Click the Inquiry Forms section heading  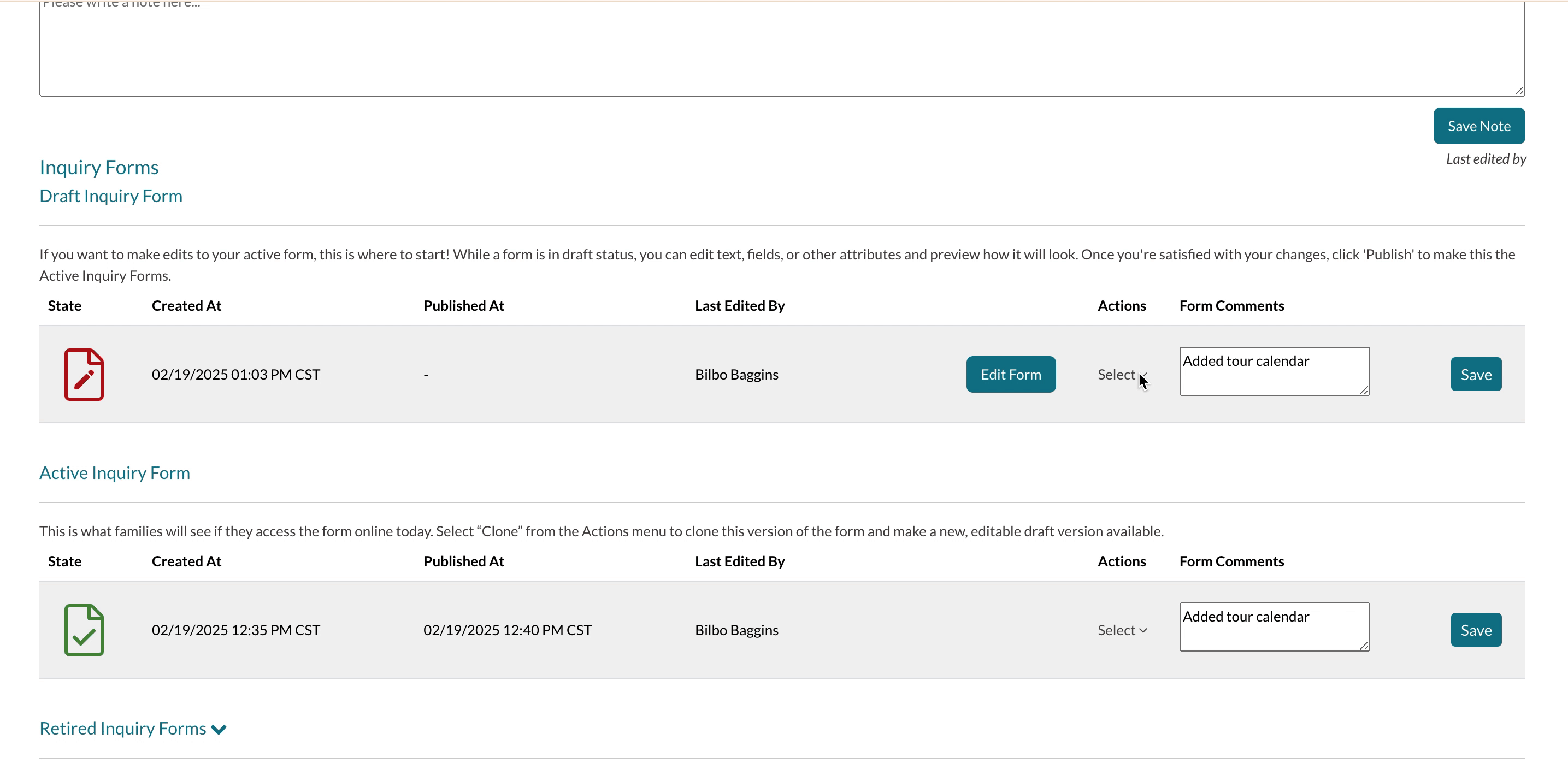(99, 167)
